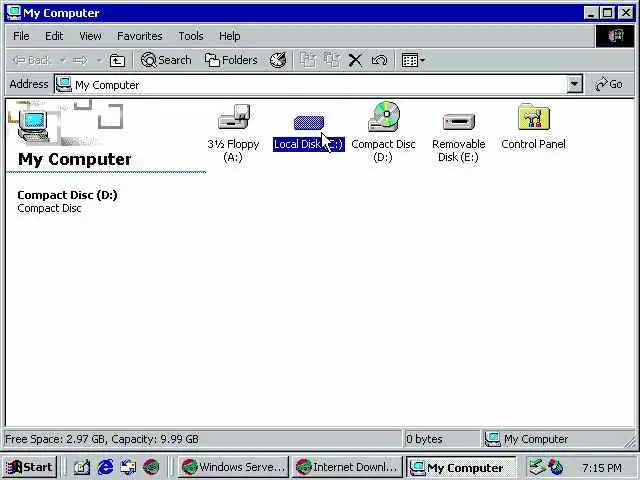Click the Compact Disc (D:) details heading
The image size is (640, 480).
[x=67, y=195]
